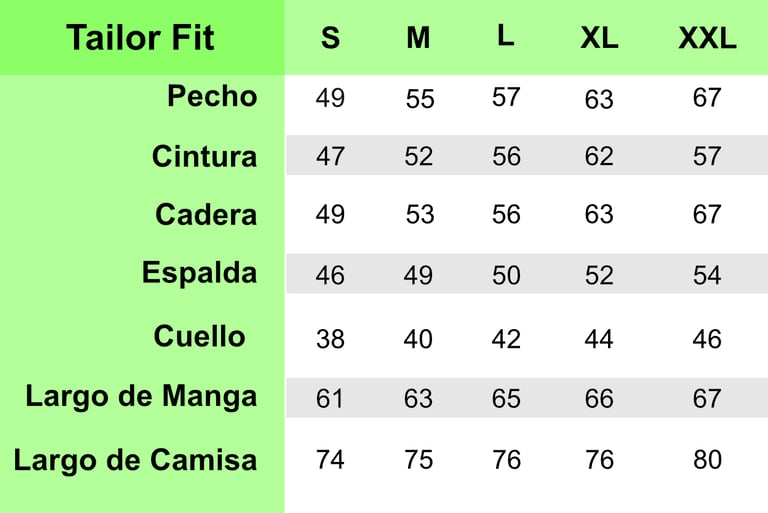Select the Espalda row label

coord(199,272)
